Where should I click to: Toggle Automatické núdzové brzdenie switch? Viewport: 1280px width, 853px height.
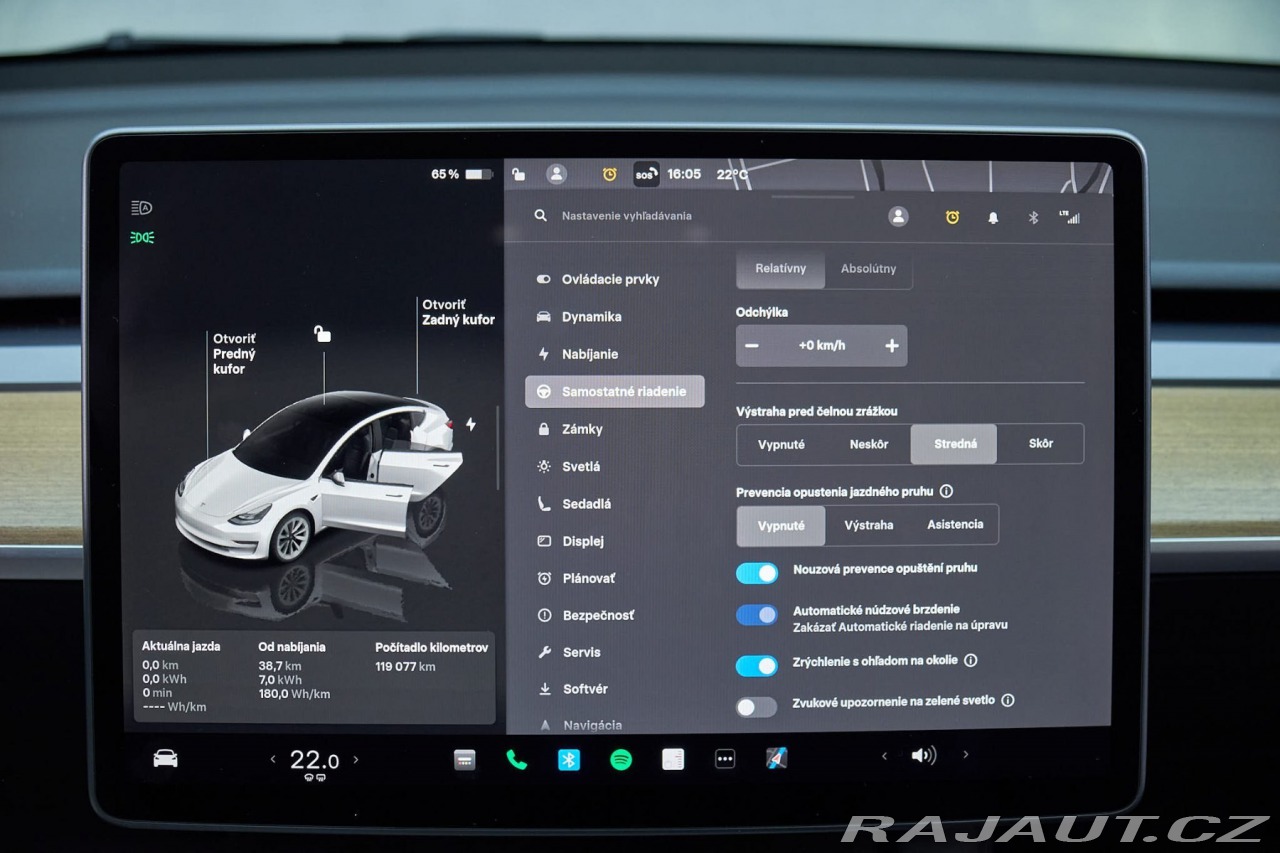click(757, 615)
